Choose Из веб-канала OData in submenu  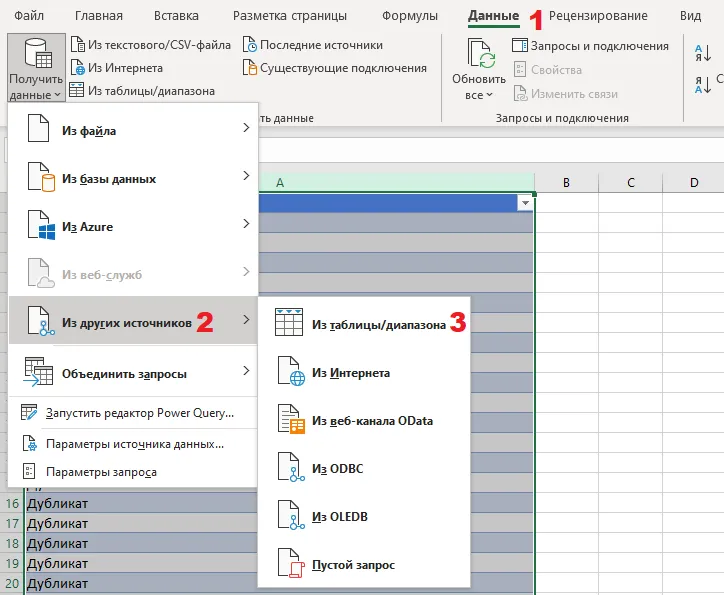[371, 421]
